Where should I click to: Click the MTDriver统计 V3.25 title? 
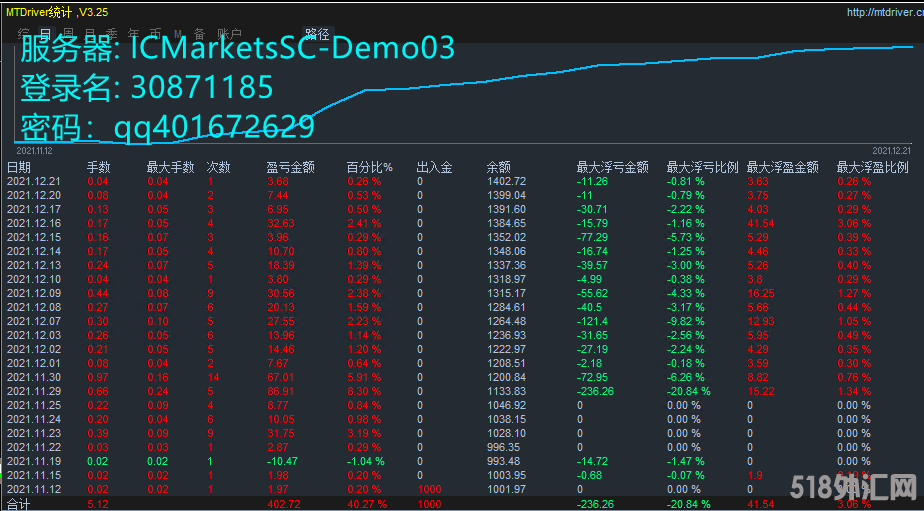pos(57,12)
